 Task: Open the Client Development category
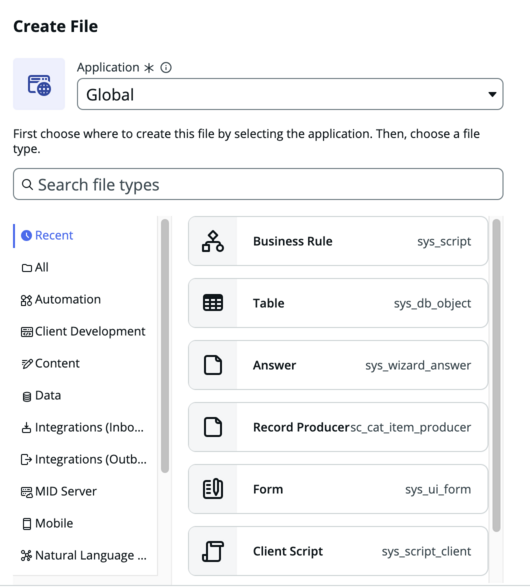83,331
